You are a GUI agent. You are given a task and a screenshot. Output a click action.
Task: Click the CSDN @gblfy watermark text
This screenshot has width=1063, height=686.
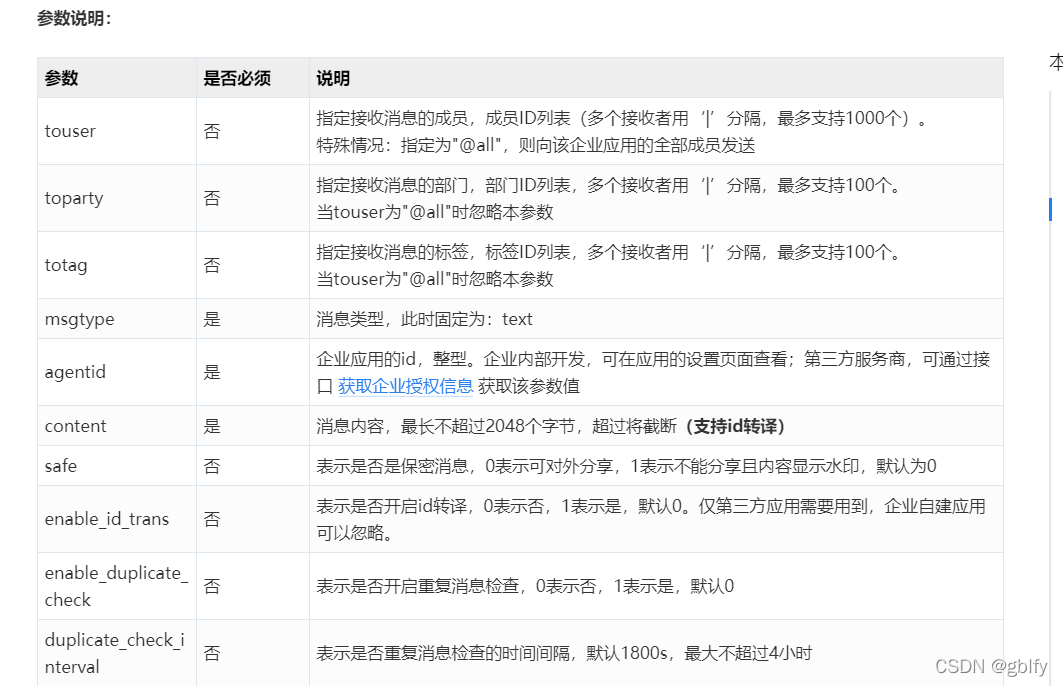click(992, 665)
